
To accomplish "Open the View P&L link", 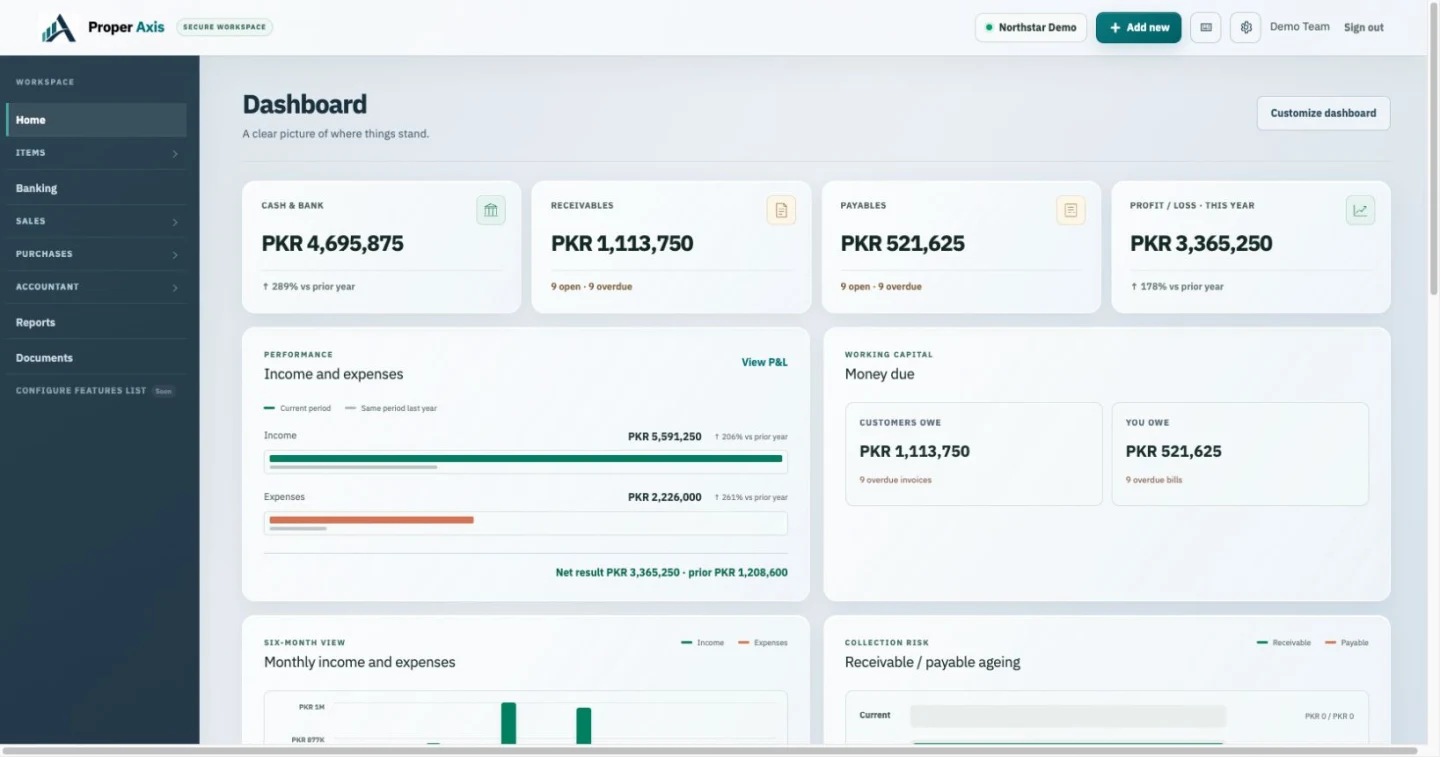I will pos(765,362).
